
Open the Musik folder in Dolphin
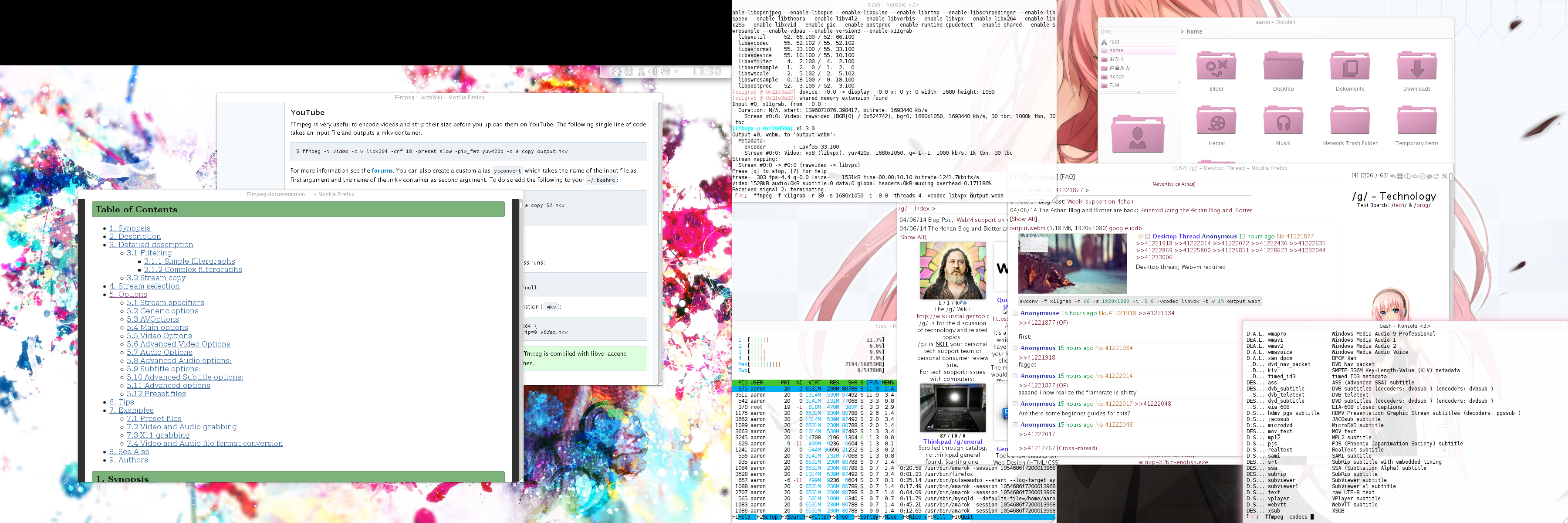pyautogui.click(x=1283, y=126)
